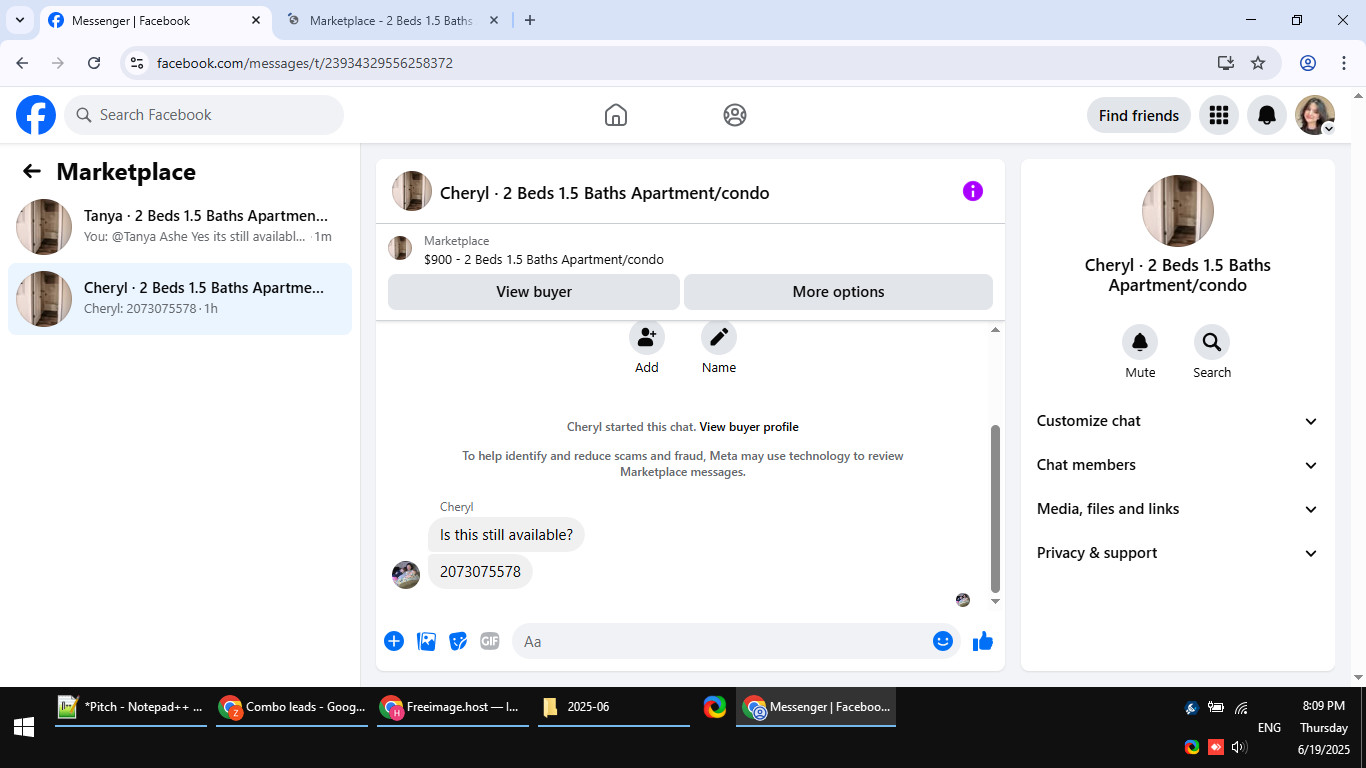Attach a photo file in composer
This screenshot has height=768, width=1366.
click(427, 641)
